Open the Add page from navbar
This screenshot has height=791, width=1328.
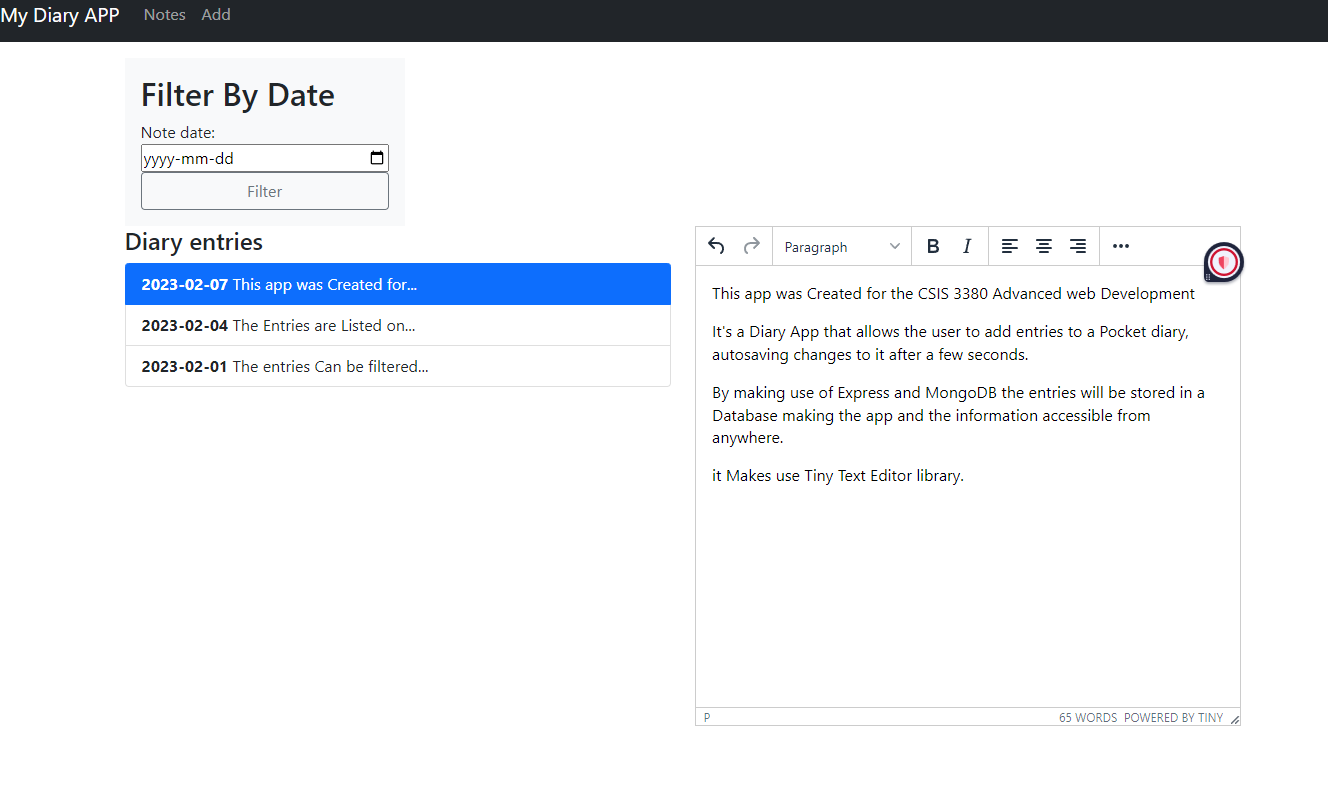click(x=216, y=15)
